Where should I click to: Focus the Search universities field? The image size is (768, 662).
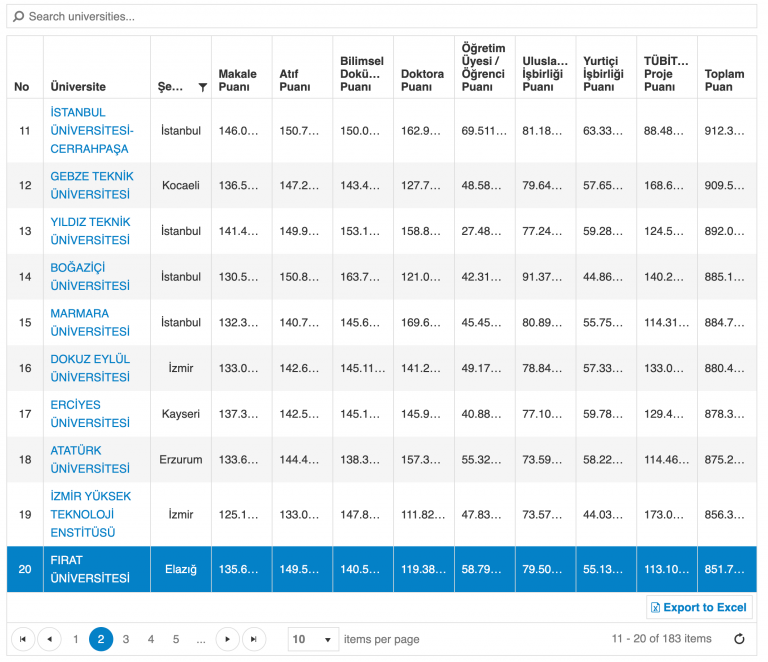click(382, 17)
